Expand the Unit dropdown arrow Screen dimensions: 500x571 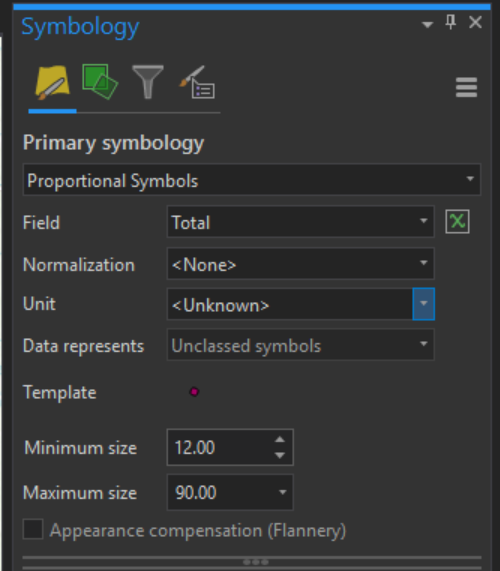[424, 304]
